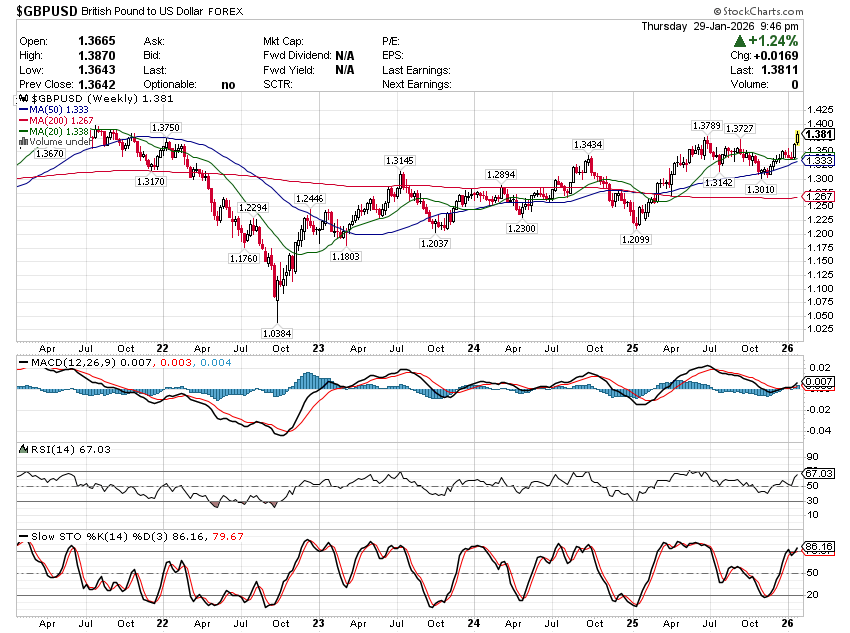The height and width of the screenshot is (633, 850).
Task: Click the volume bars icon in legend
Action: [x=24, y=142]
